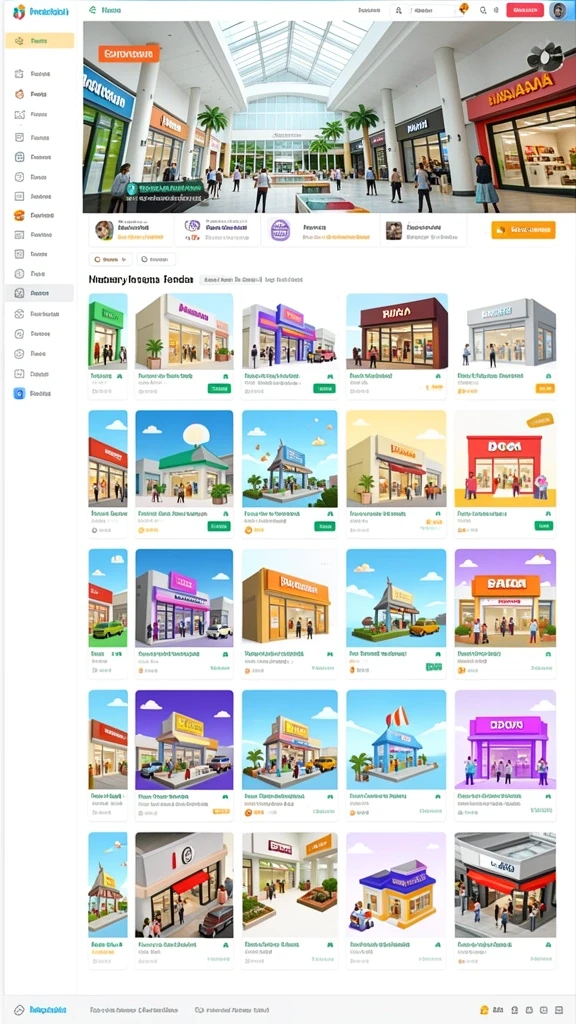Click the blue square icon at sidebar bottom
This screenshot has width=576, height=1024.
coord(19,394)
